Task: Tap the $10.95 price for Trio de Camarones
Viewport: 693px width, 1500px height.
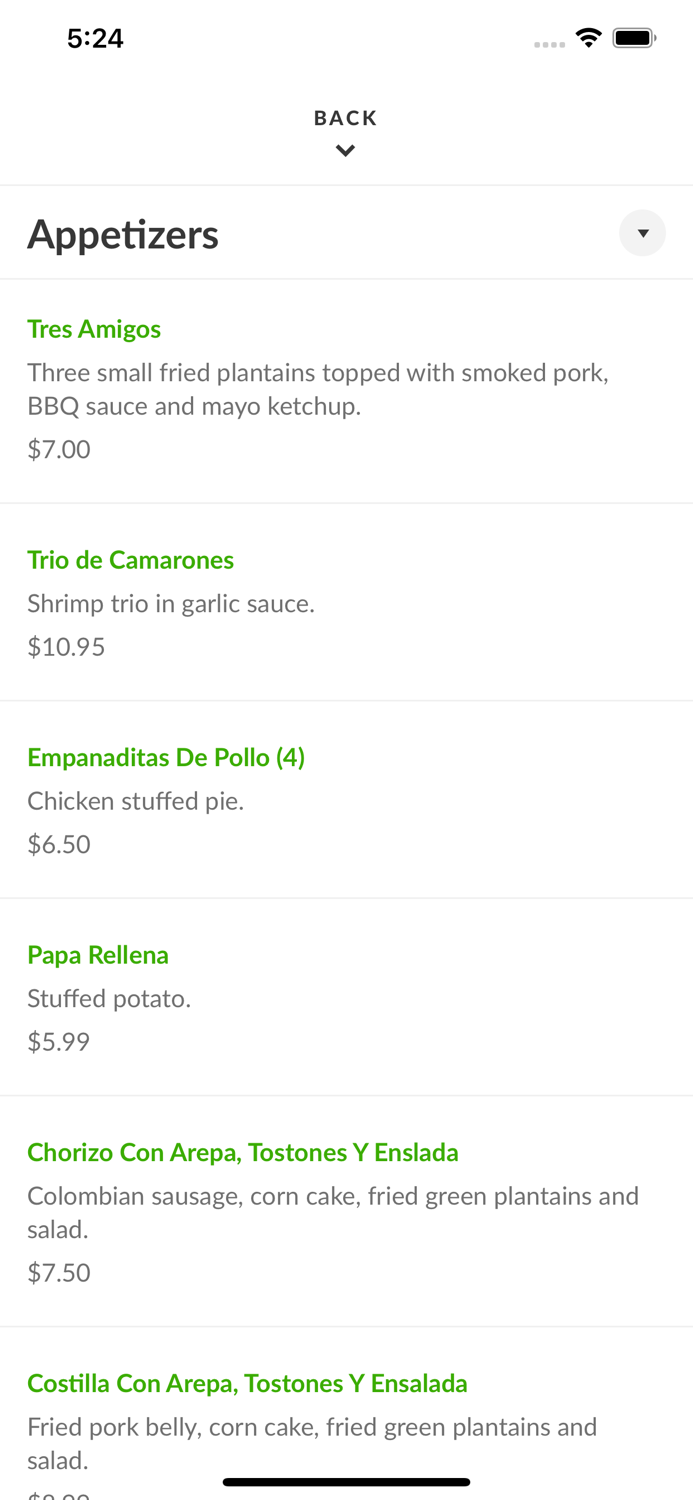Action: click(66, 647)
